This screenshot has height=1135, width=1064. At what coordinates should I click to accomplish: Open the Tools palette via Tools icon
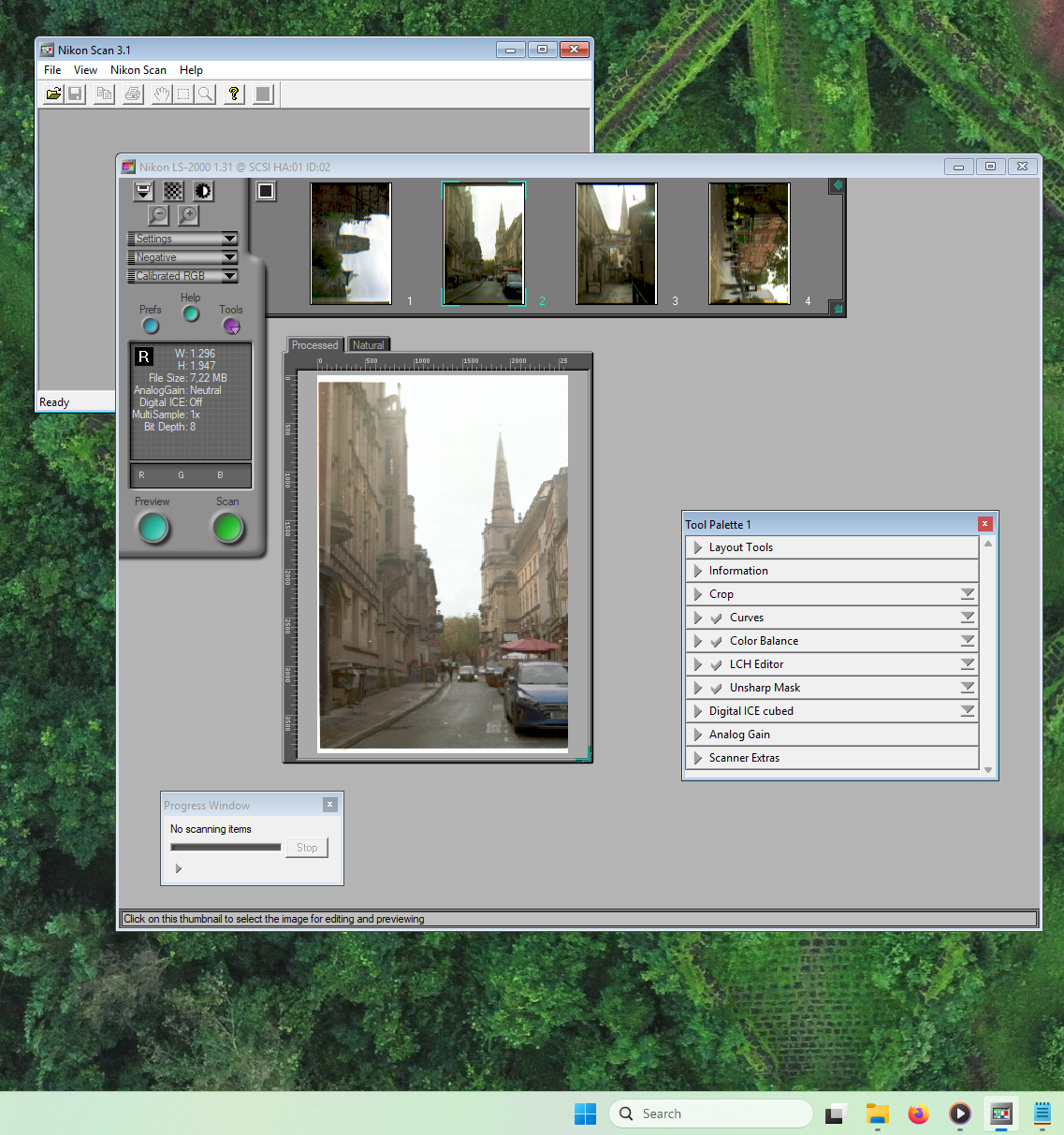[x=231, y=326]
